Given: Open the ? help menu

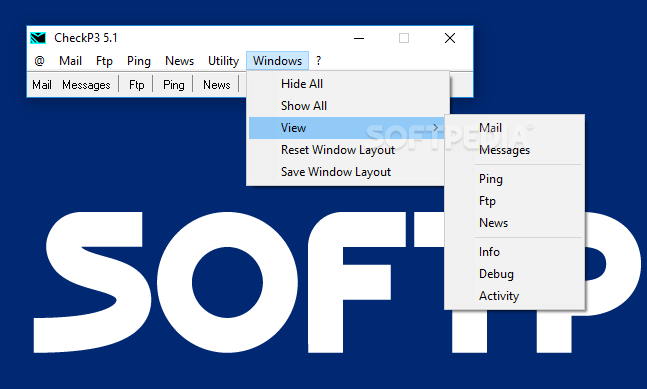Looking at the screenshot, I should tap(318, 61).
